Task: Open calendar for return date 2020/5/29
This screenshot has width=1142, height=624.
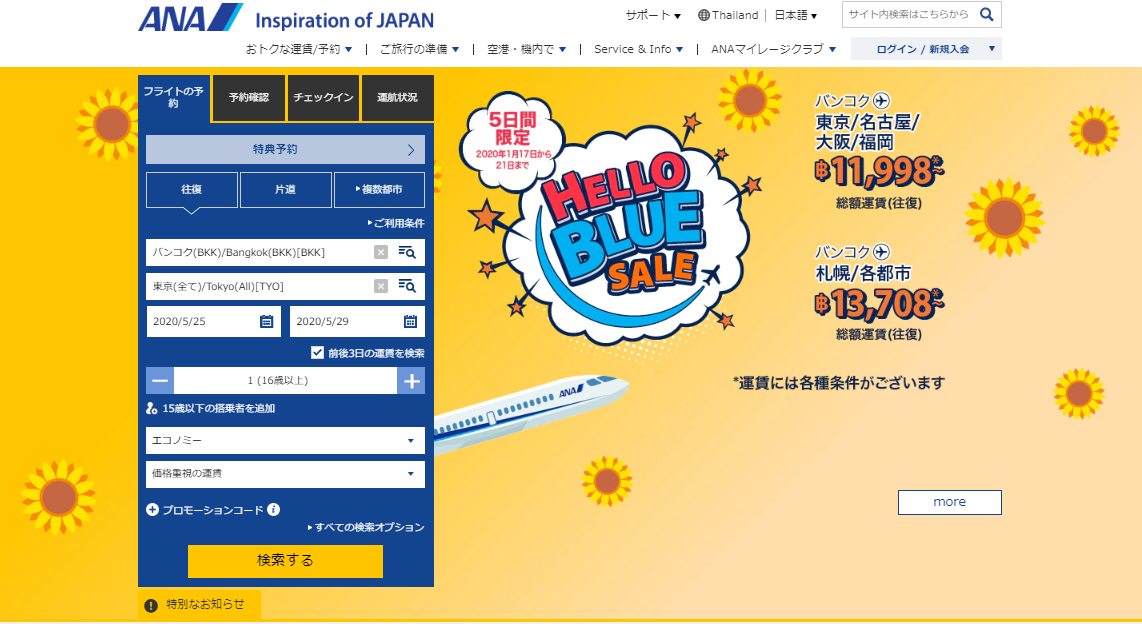Action: pos(410,322)
